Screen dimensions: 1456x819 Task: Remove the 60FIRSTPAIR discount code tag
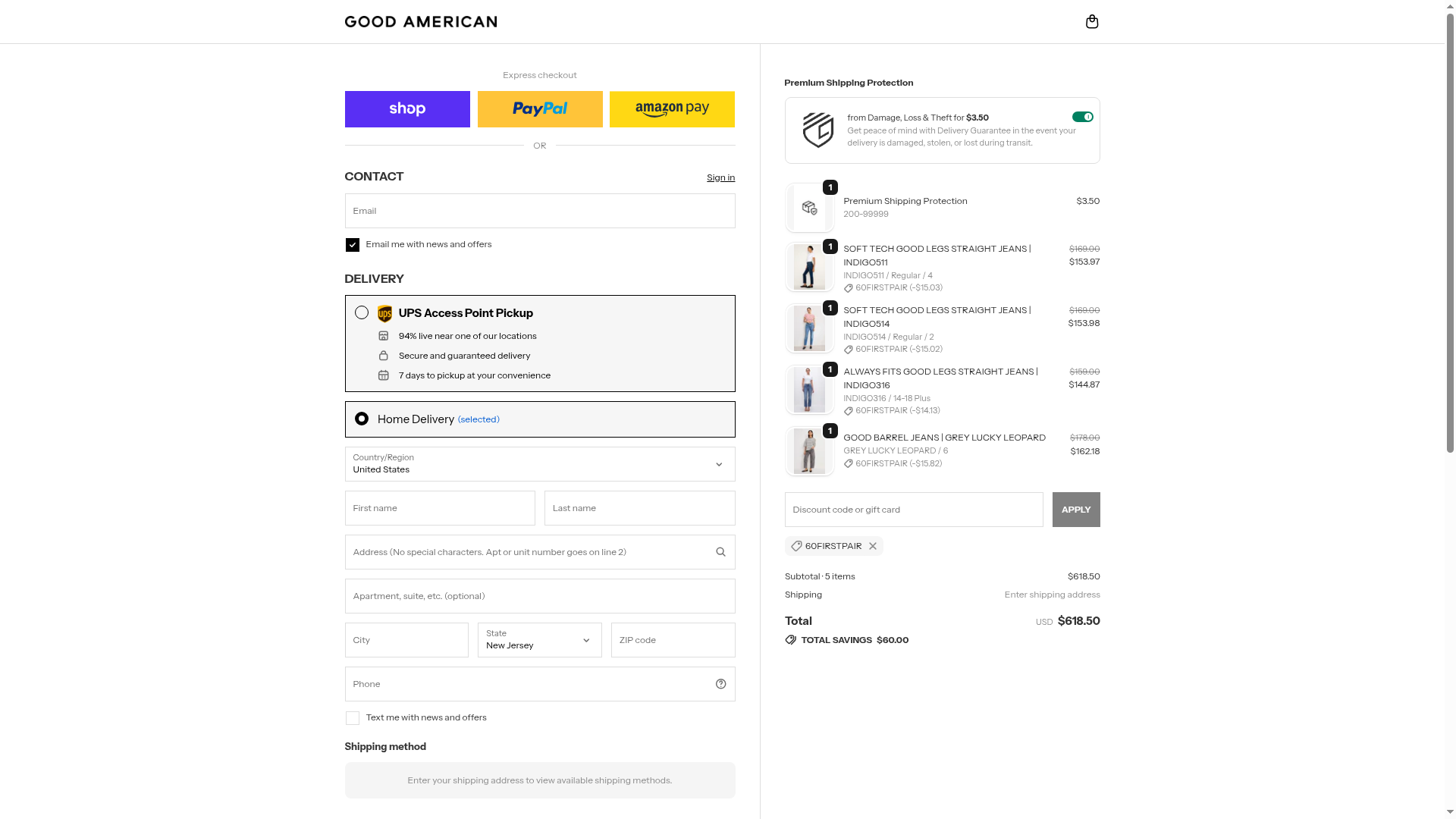873,546
